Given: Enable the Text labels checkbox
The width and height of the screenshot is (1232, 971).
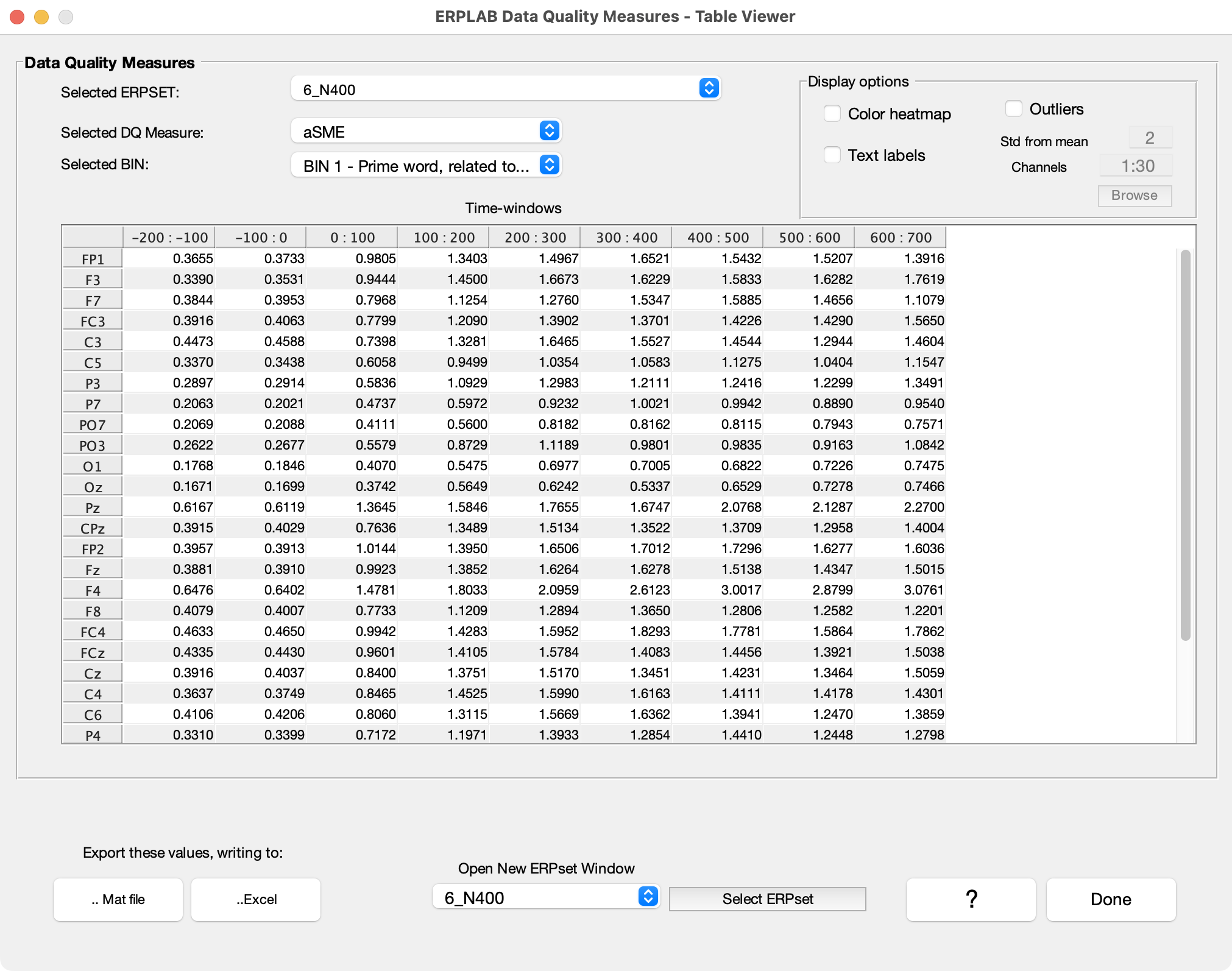Looking at the screenshot, I should click(832, 155).
